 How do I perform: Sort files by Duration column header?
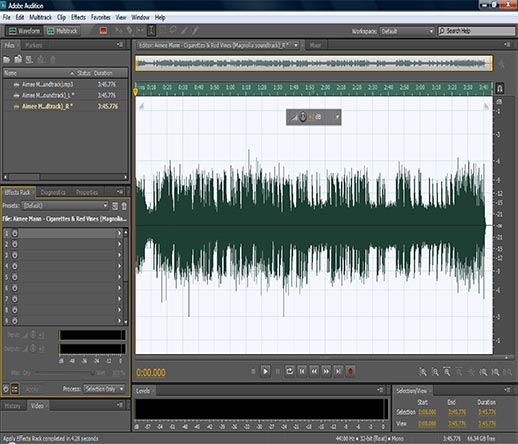(x=103, y=73)
